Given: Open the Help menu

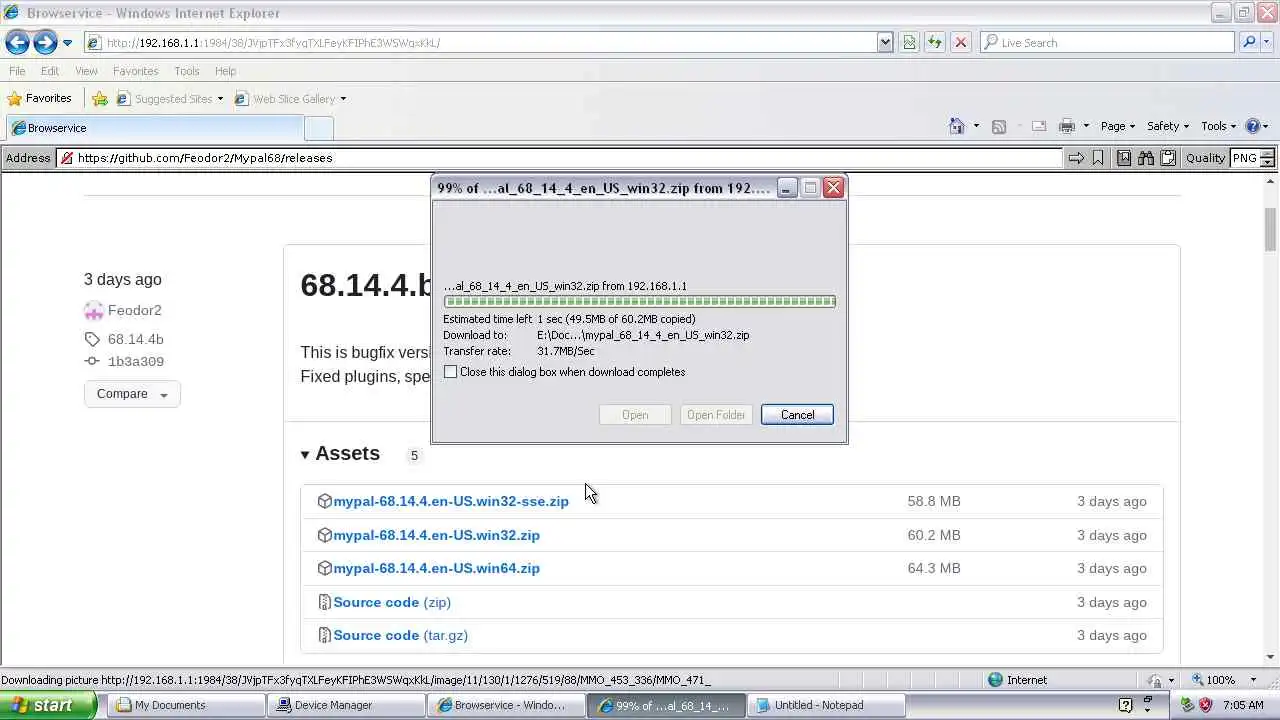Looking at the screenshot, I should pos(225,71).
